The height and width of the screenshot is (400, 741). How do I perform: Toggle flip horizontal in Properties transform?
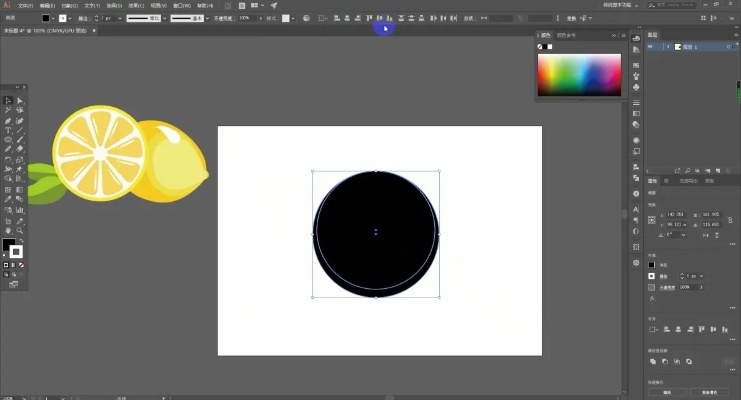coord(706,235)
